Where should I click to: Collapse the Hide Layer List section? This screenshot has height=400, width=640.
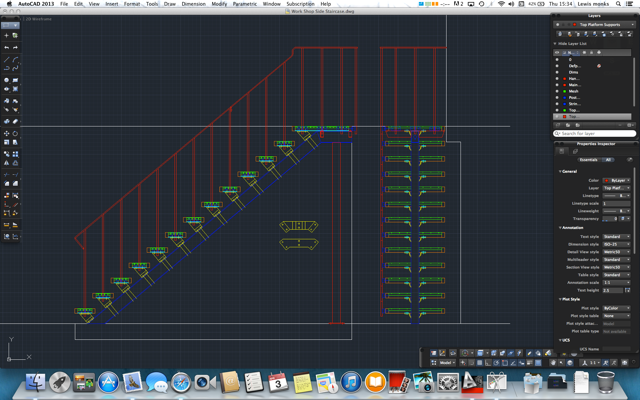556,44
